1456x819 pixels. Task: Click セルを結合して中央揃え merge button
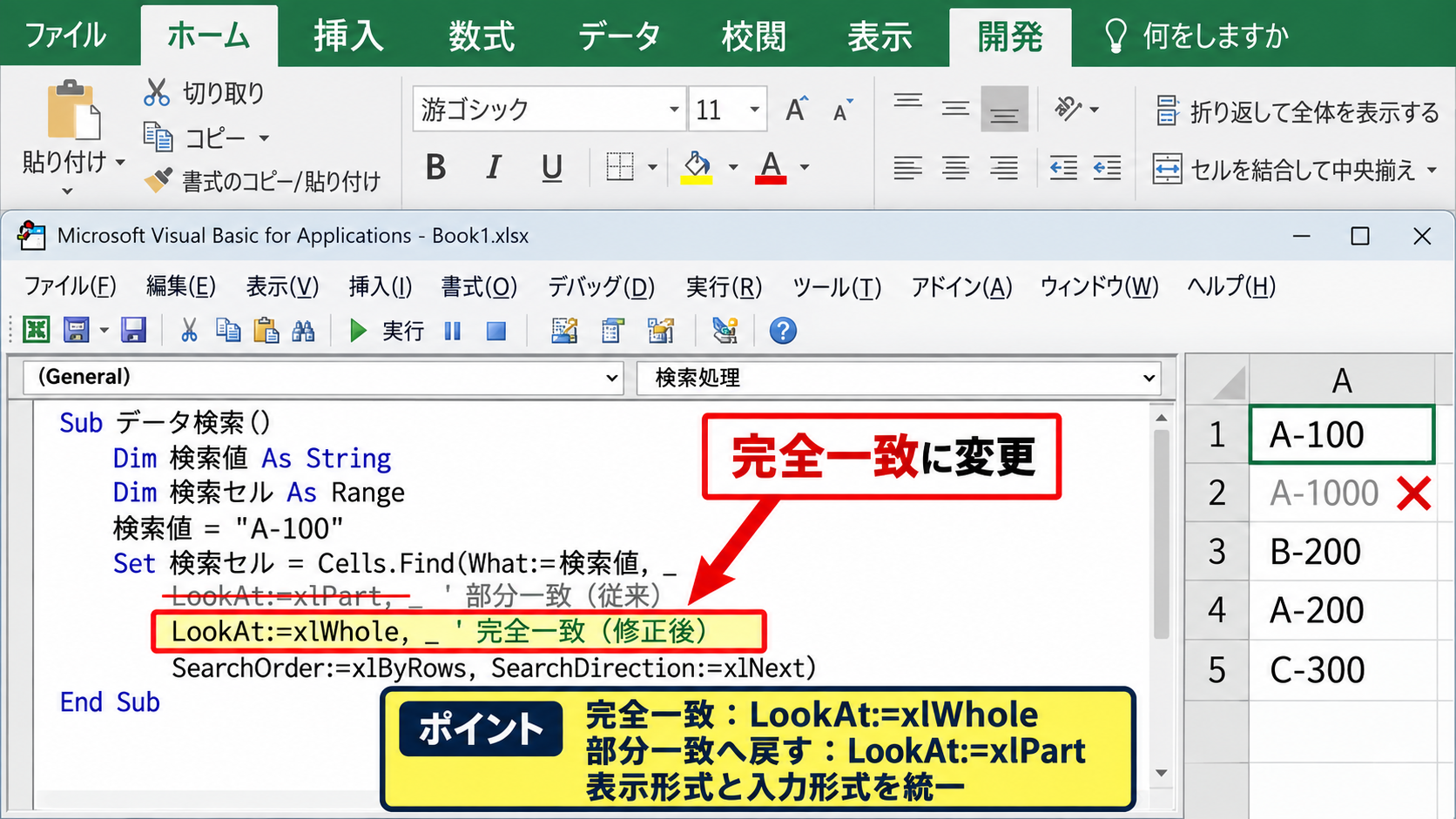pos(1285,169)
